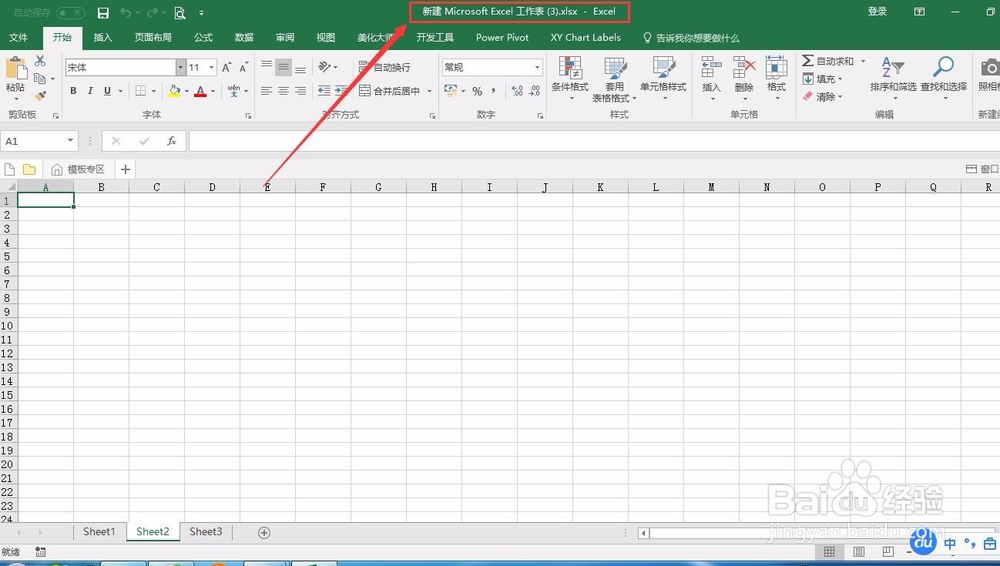Open Print Preview from quick access toolbar
Screen dimensions: 1000x566
(180, 13)
